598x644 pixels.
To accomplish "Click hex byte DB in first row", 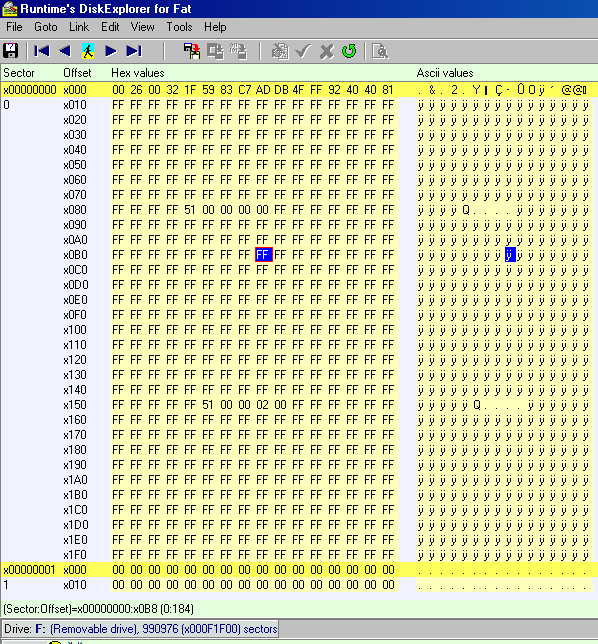I will click(x=281, y=90).
